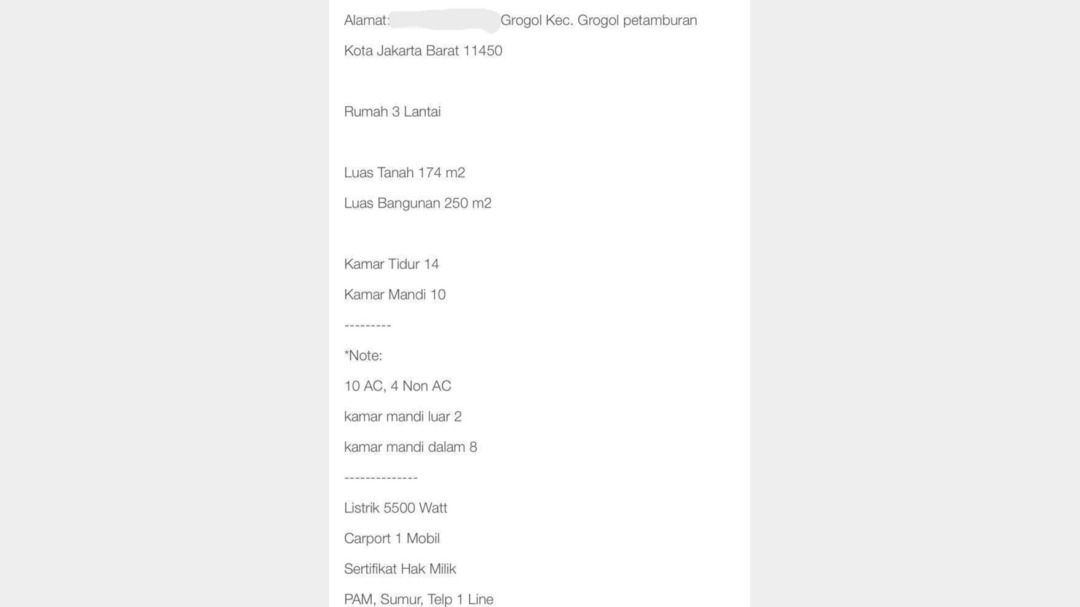Select the "Listrik 5500 Watt" line
The image size is (1080, 607).
click(395, 508)
